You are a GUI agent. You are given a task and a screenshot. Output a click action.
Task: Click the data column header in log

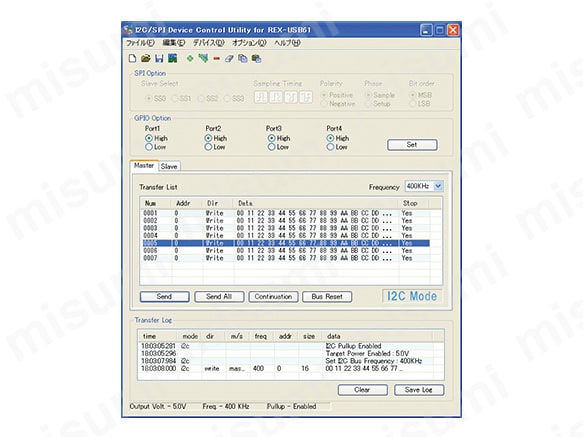point(377,336)
